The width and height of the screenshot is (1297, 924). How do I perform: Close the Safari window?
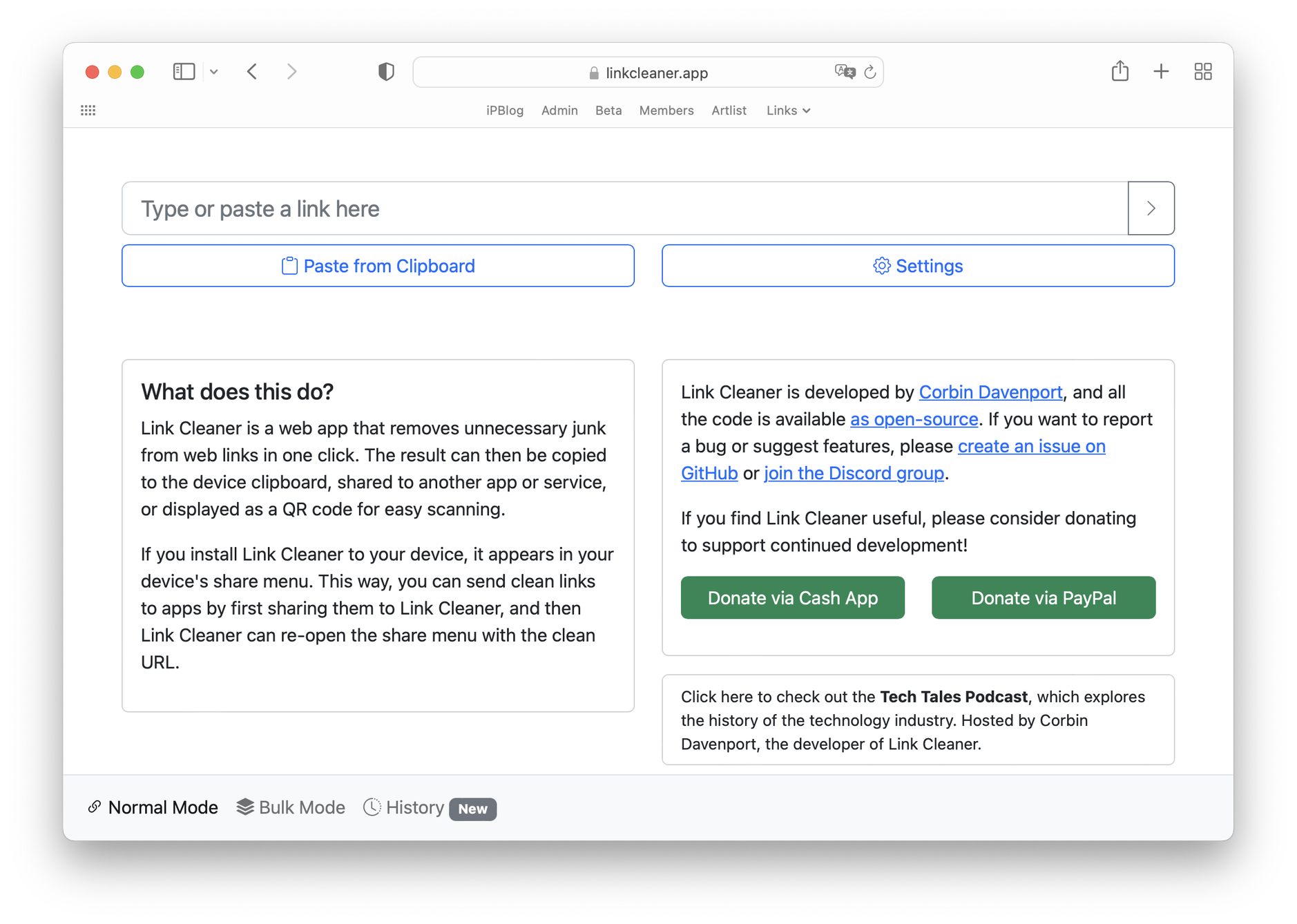click(92, 72)
